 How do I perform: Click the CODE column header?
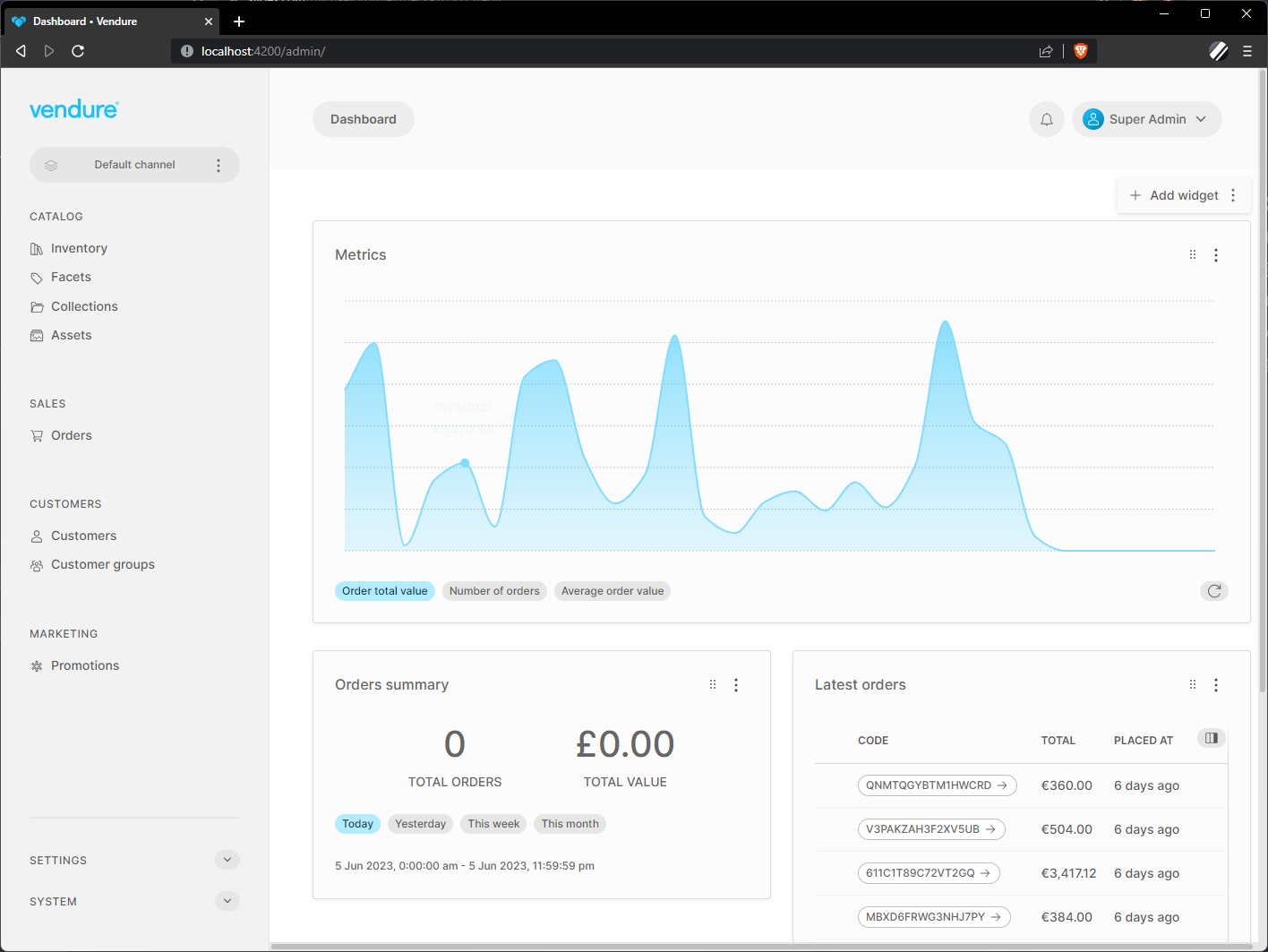tap(873, 741)
